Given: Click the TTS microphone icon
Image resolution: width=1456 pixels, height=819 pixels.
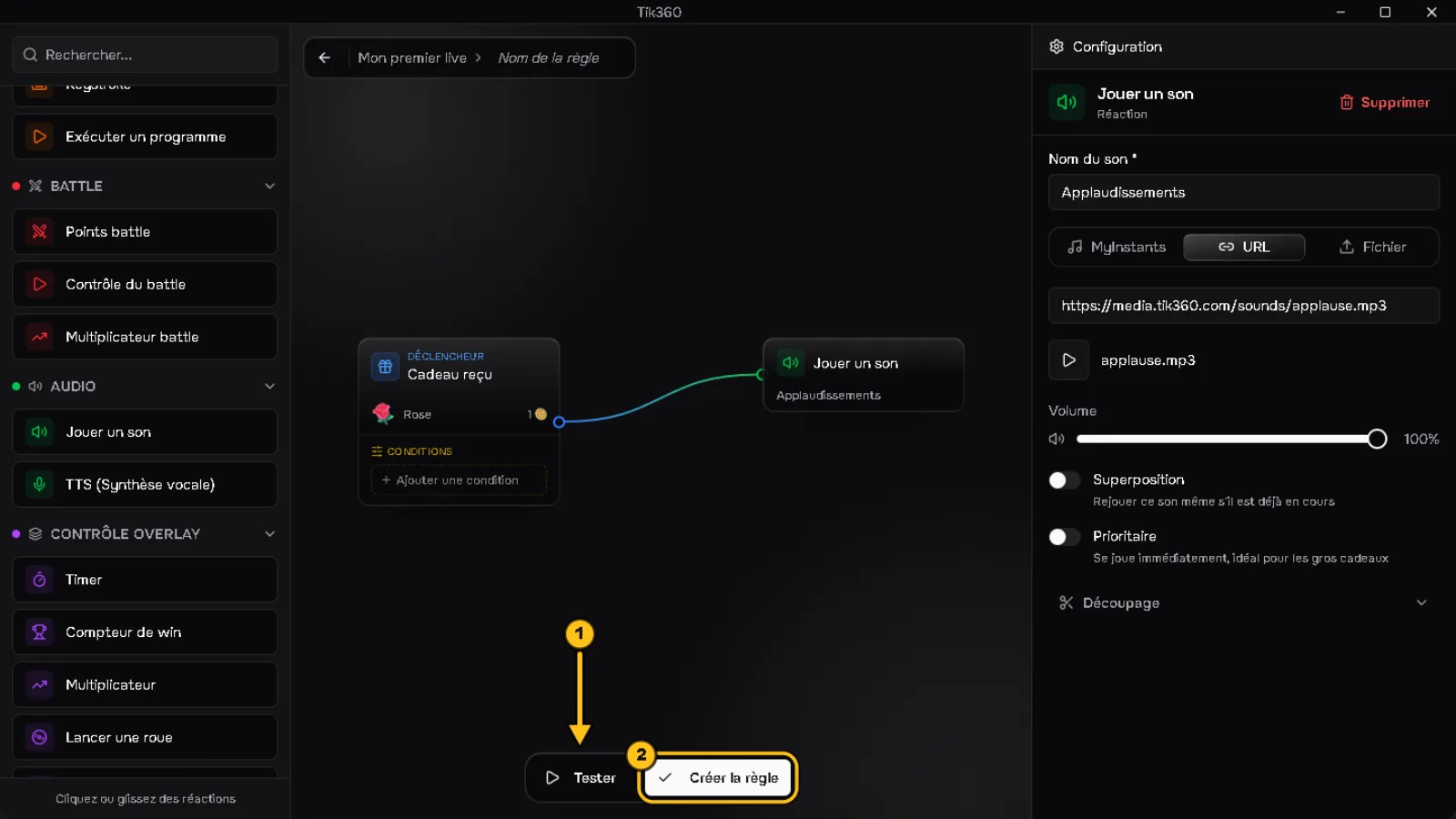Looking at the screenshot, I should coord(39,484).
